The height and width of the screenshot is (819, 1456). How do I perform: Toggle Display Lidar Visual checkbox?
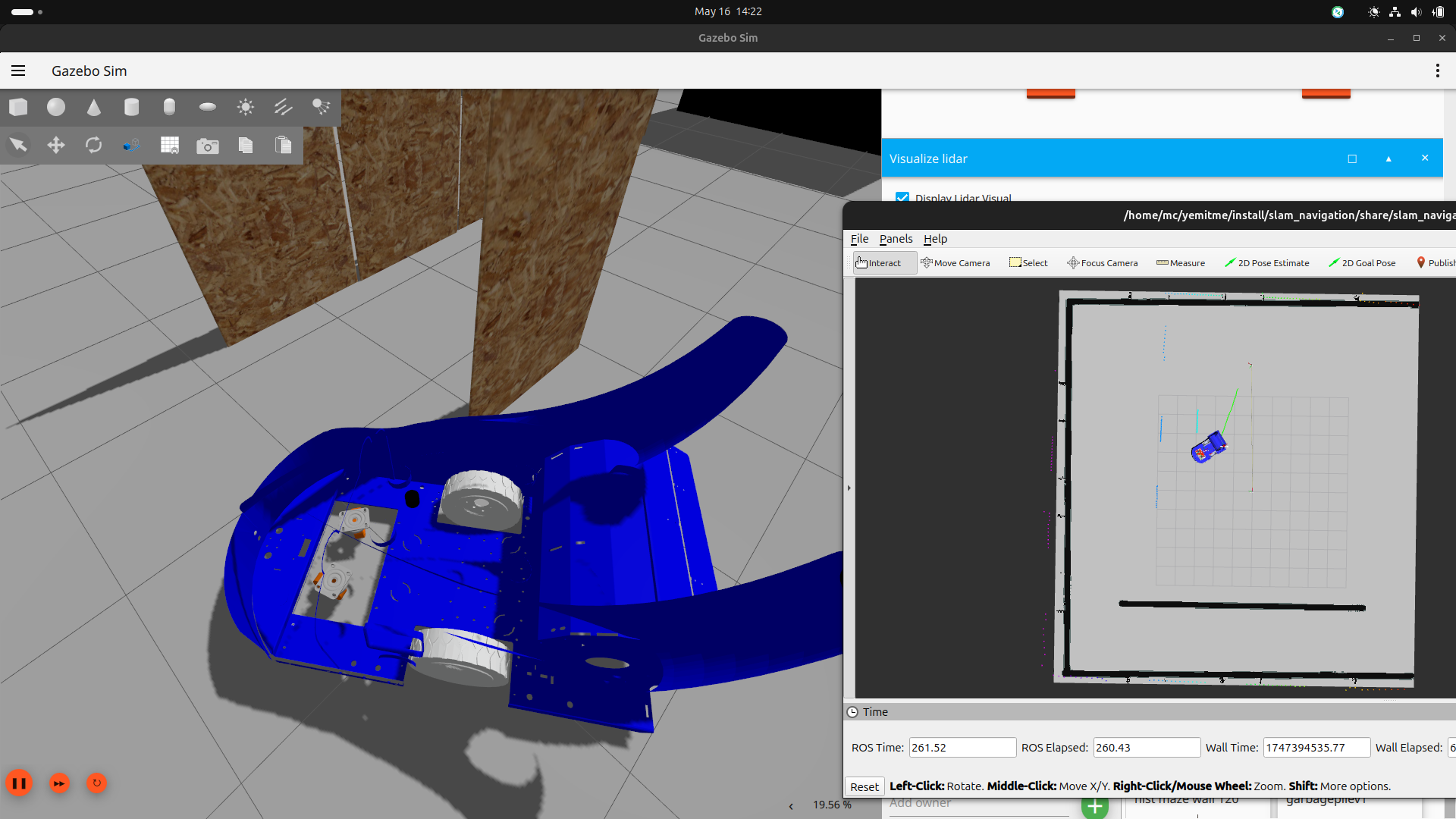[902, 198]
